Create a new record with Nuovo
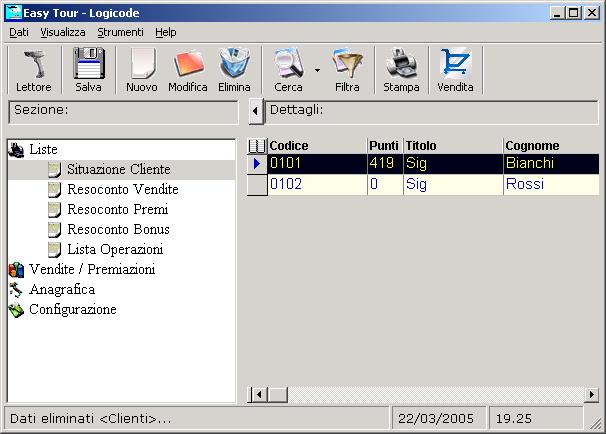Image resolution: width=606 pixels, height=434 pixels. point(142,70)
